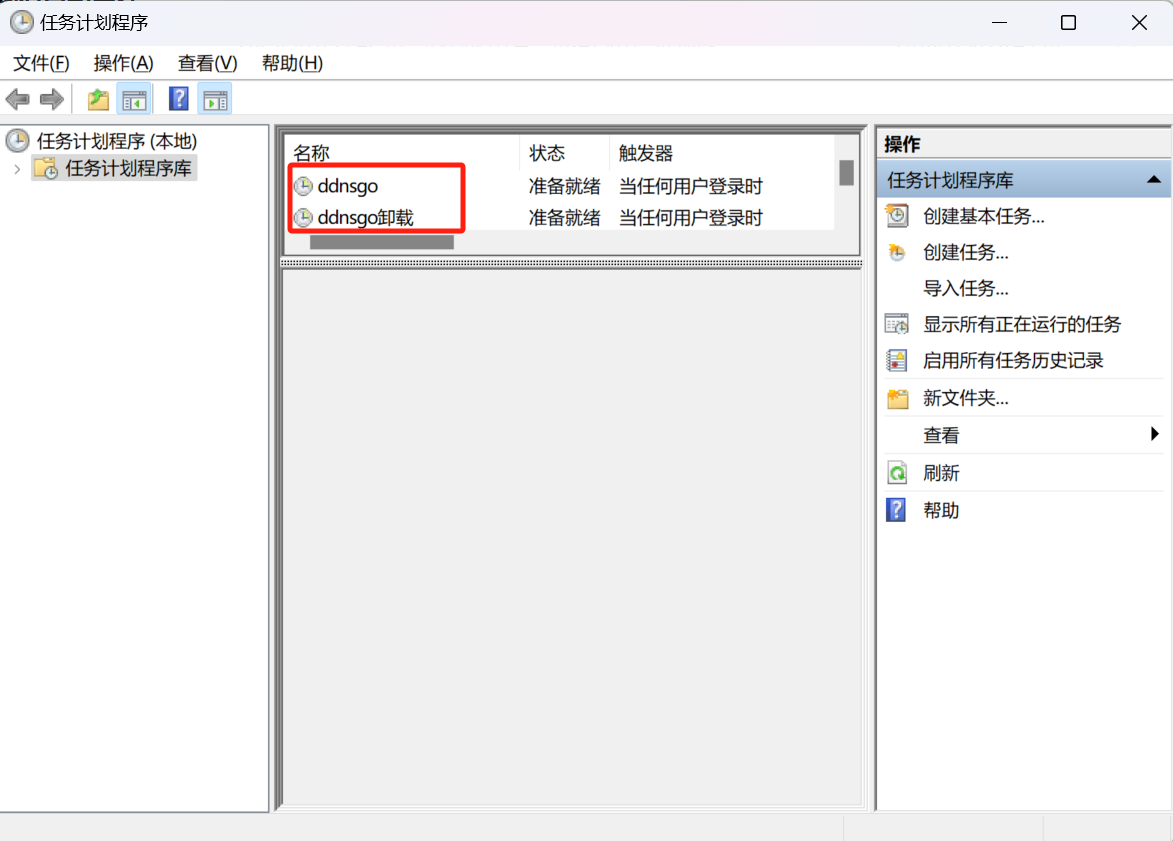Collapse the 任务计划程序库 actions section arrow
This screenshot has width=1173, height=841.
coord(1154,180)
